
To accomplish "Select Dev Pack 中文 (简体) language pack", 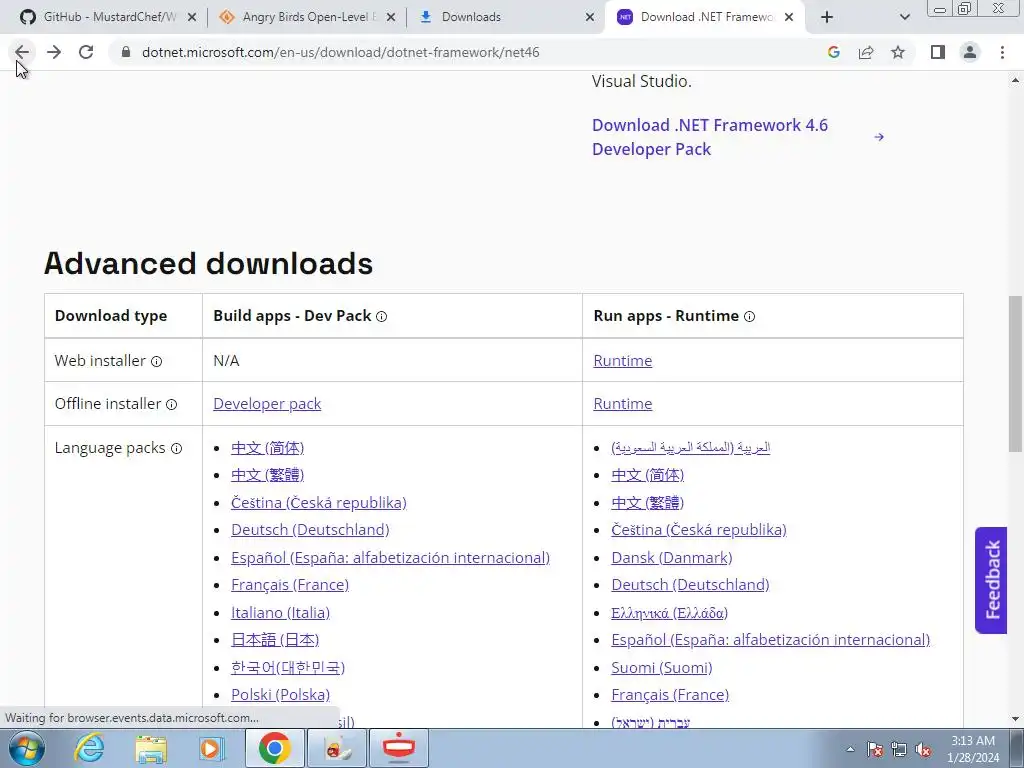I will click(x=268, y=448).
